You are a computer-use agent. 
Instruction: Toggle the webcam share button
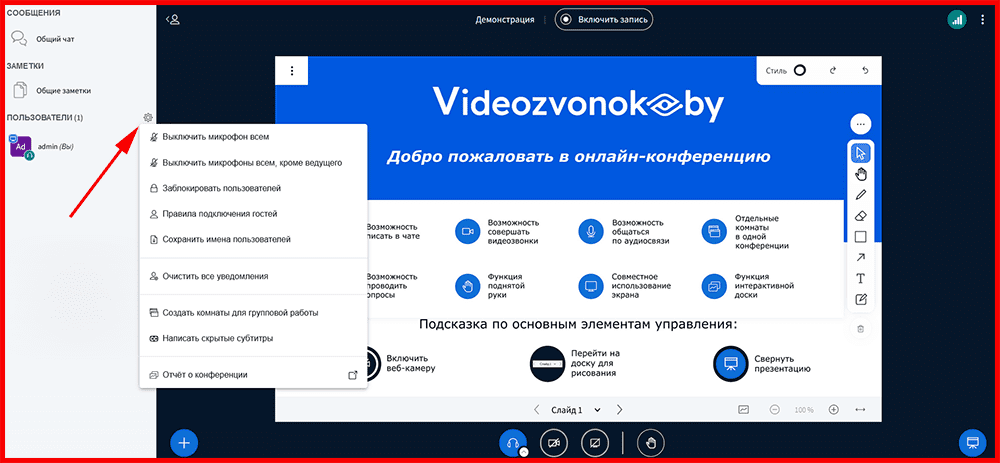click(554, 442)
